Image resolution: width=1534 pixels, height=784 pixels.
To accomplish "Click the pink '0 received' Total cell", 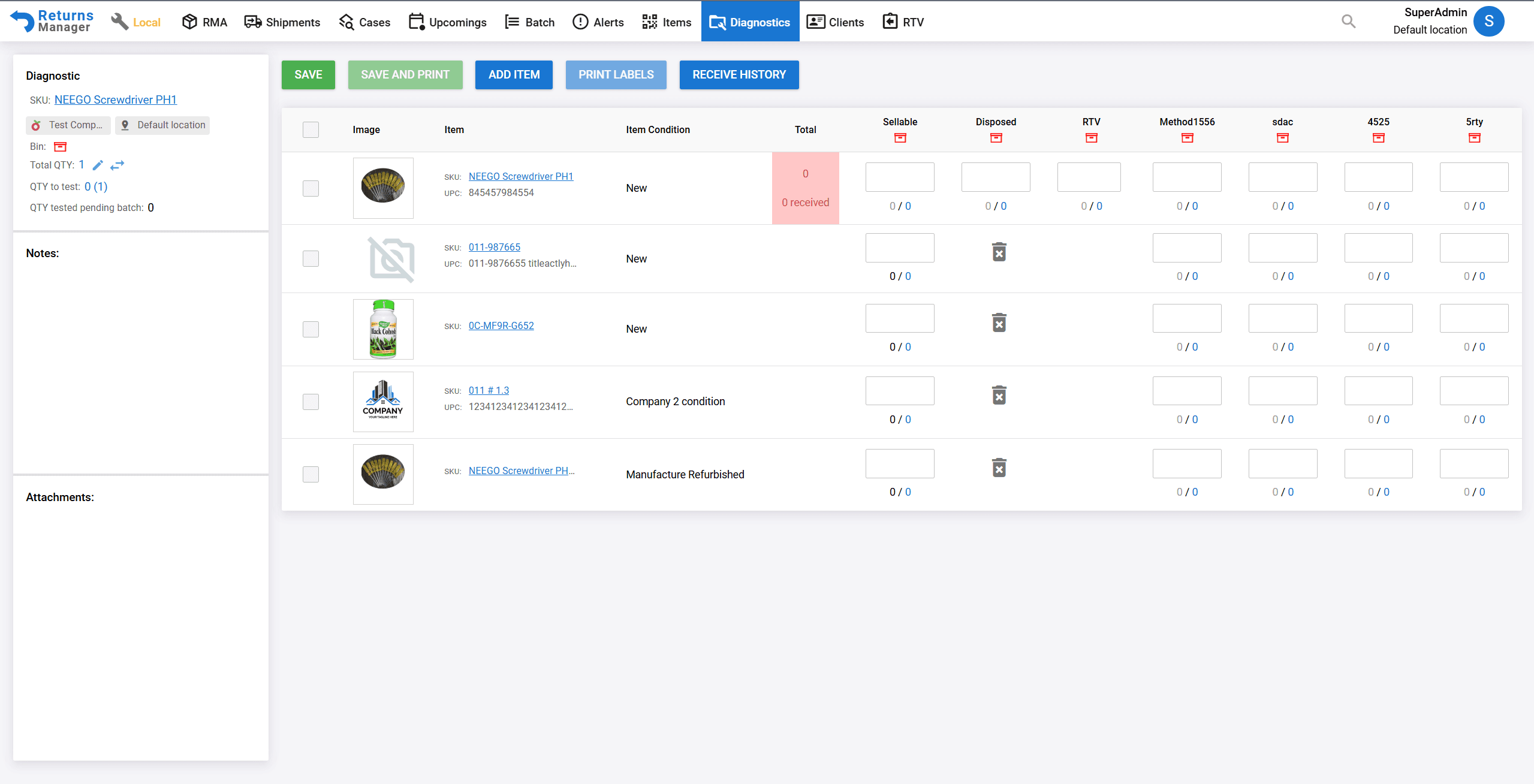I will [805, 188].
